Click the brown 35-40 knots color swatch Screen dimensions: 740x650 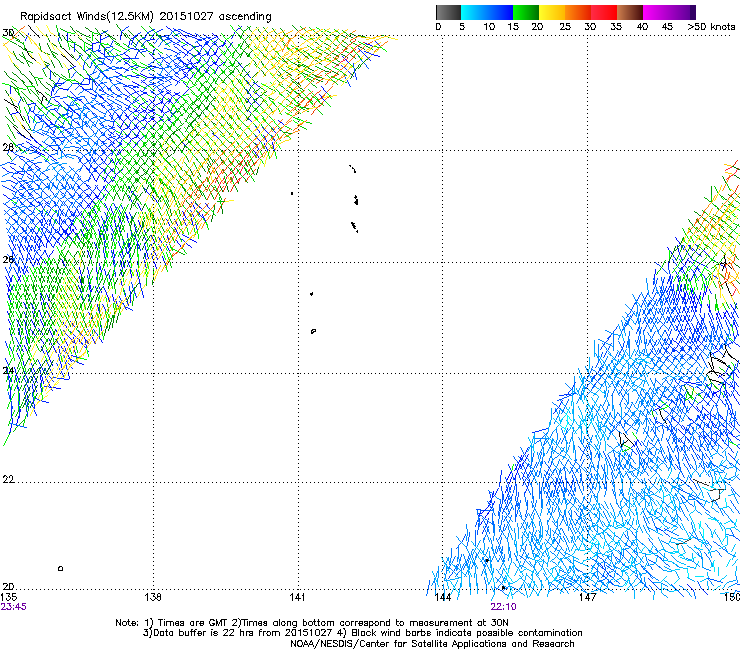(630, 12)
